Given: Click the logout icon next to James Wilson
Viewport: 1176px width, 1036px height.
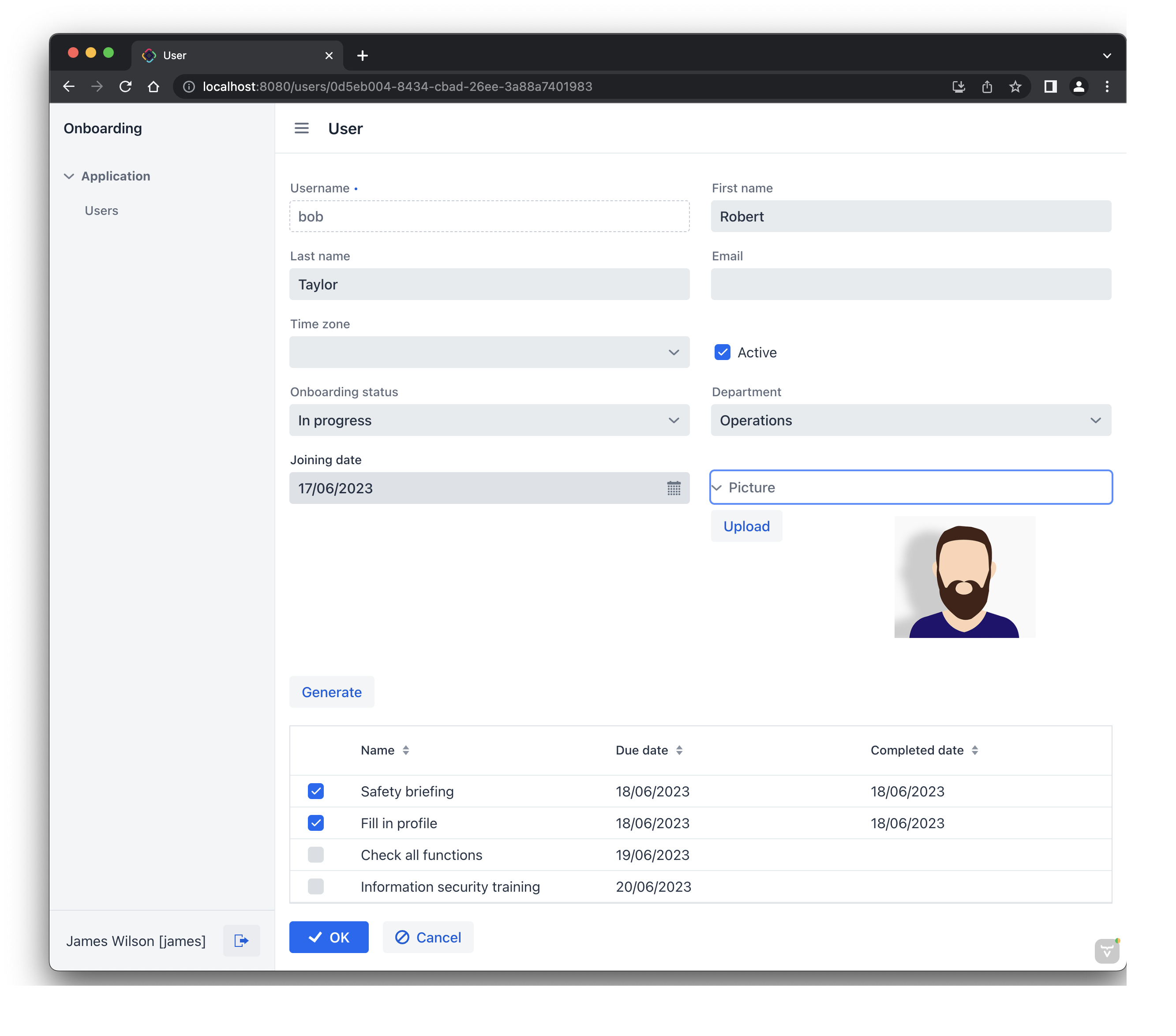Looking at the screenshot, I should click(x=241, y=940).
